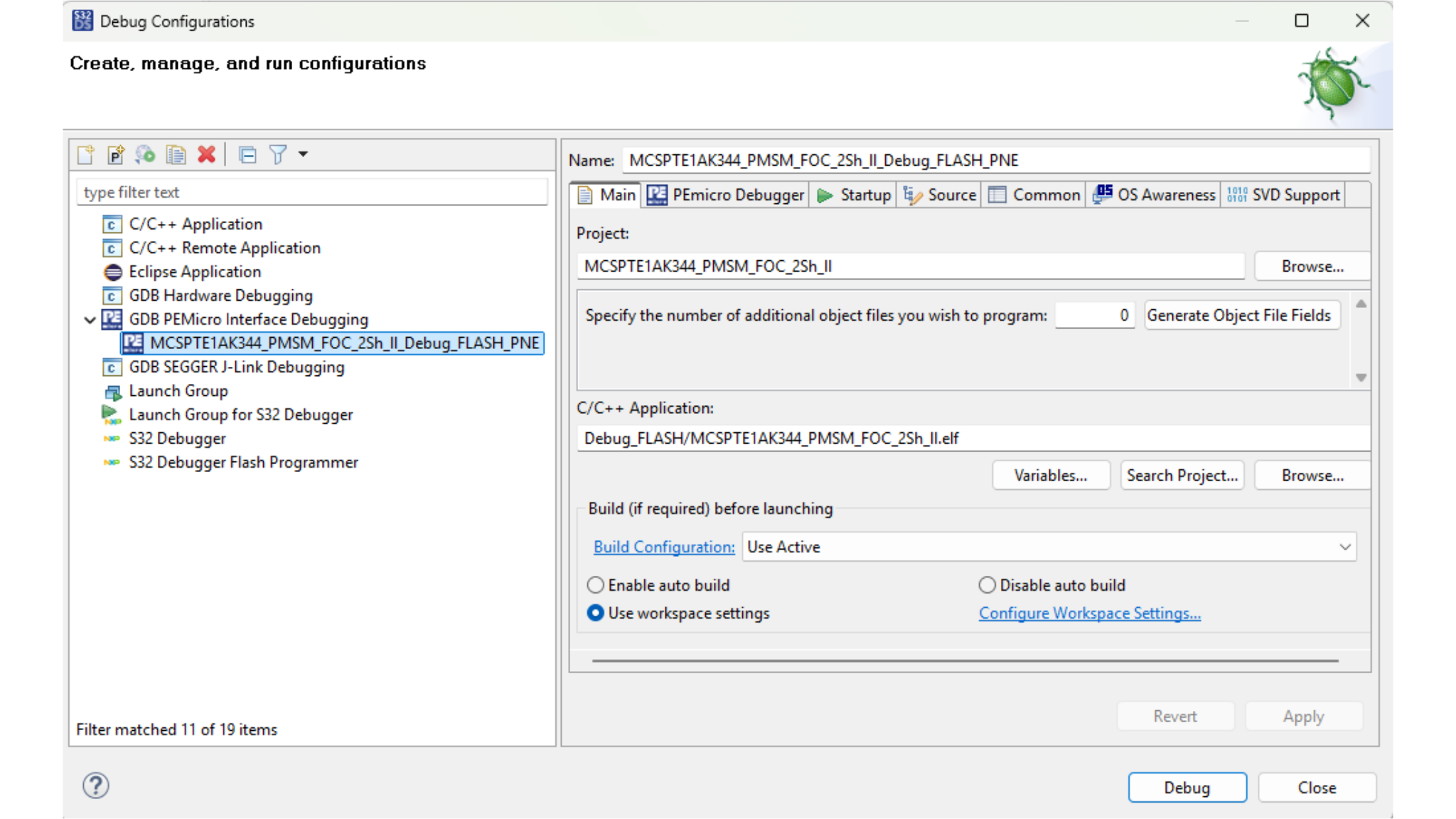Select MCSPTE1AK344_PMSM_FOC_2Sh_II_Debug_FLASH_PNE configuration
Image resolution: width=1456 pixels, height=819 pixels.
coord(333,343)
